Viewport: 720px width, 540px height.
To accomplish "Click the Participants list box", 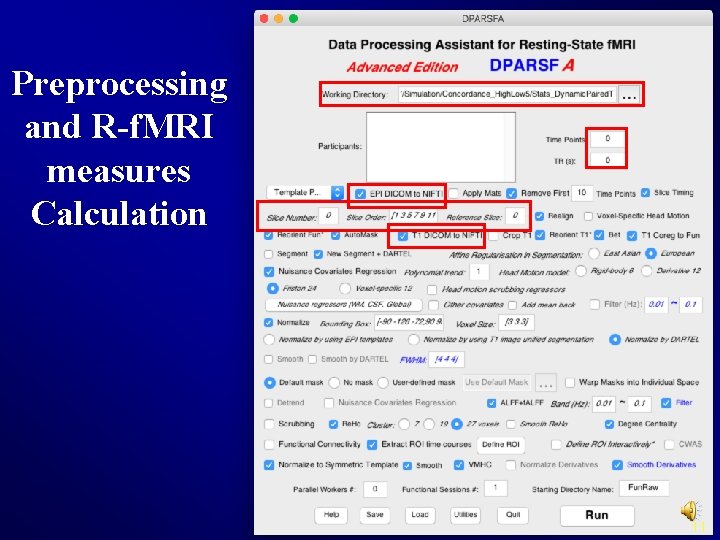I will point(441,147).
